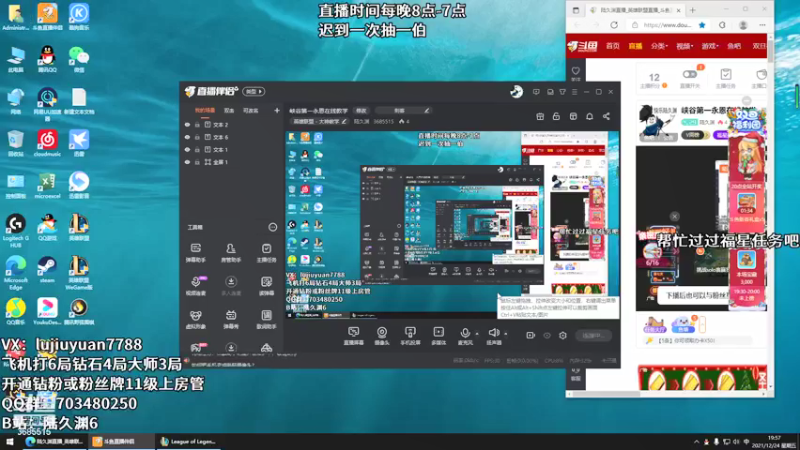Open hamburger menu in streaming app title bar

click(x=574, y=92)
